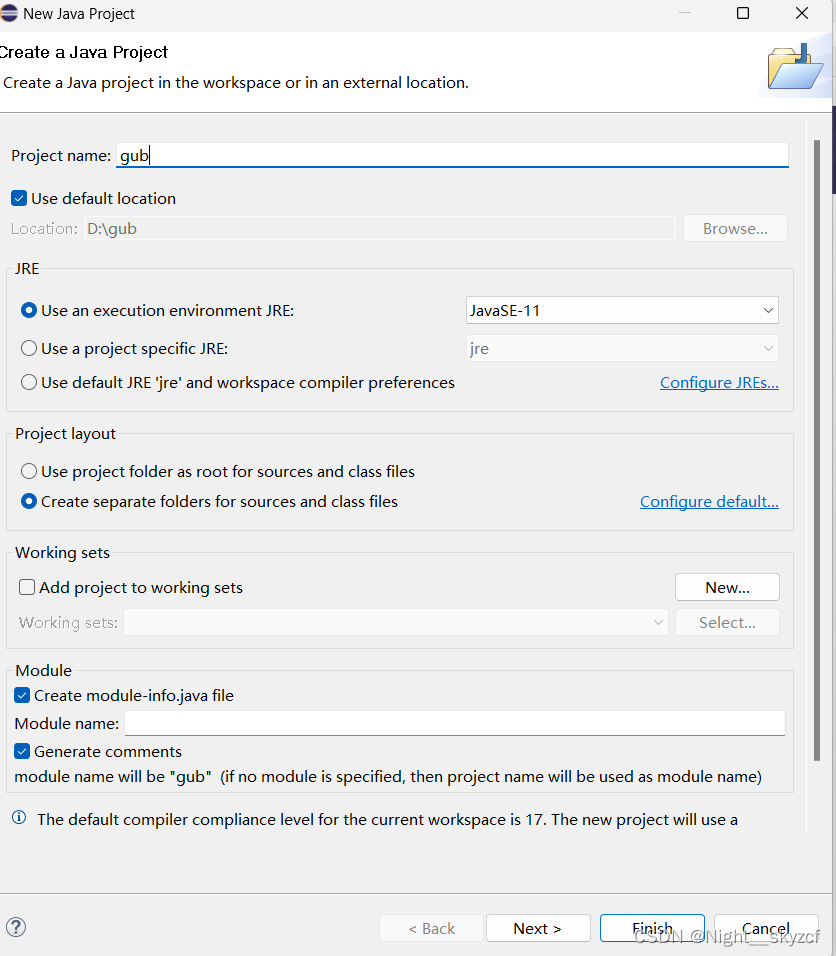Screen dimensions: 836x956
Task: Close the New Java Project dialog
Action: tap(802, 13)
